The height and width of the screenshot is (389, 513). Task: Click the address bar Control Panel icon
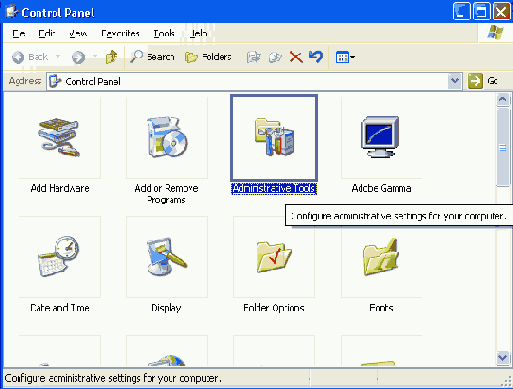tap(55, 81)
